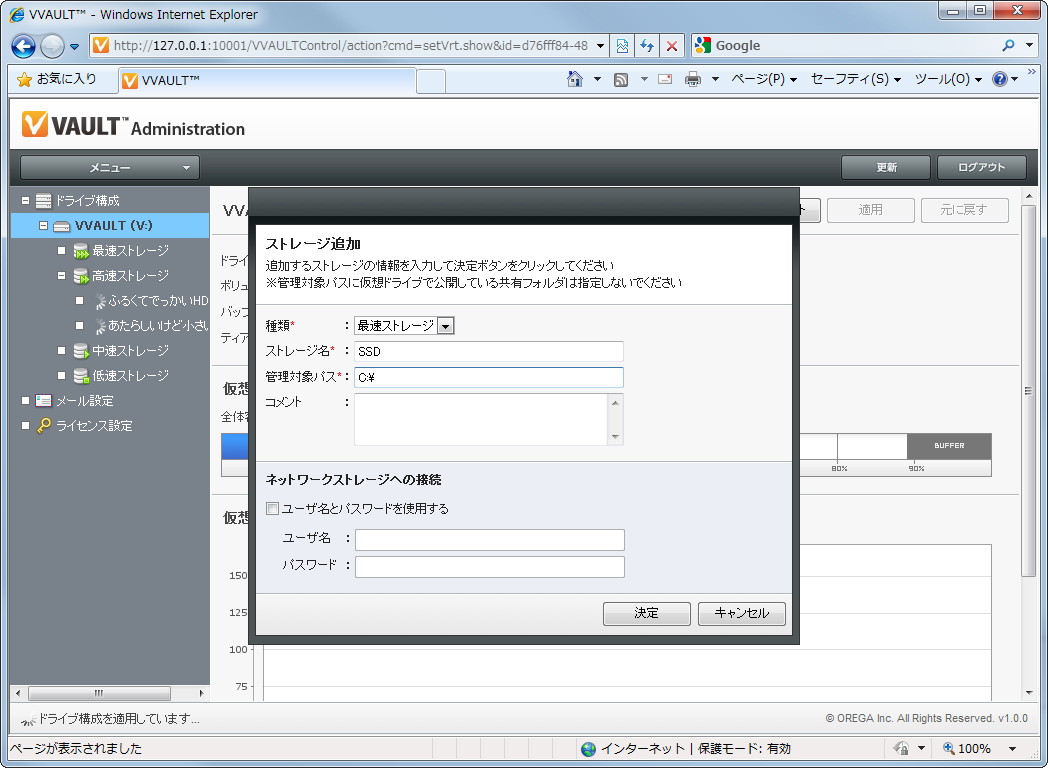Click the ライセンス設定 key icon

(x=43, y=426)
